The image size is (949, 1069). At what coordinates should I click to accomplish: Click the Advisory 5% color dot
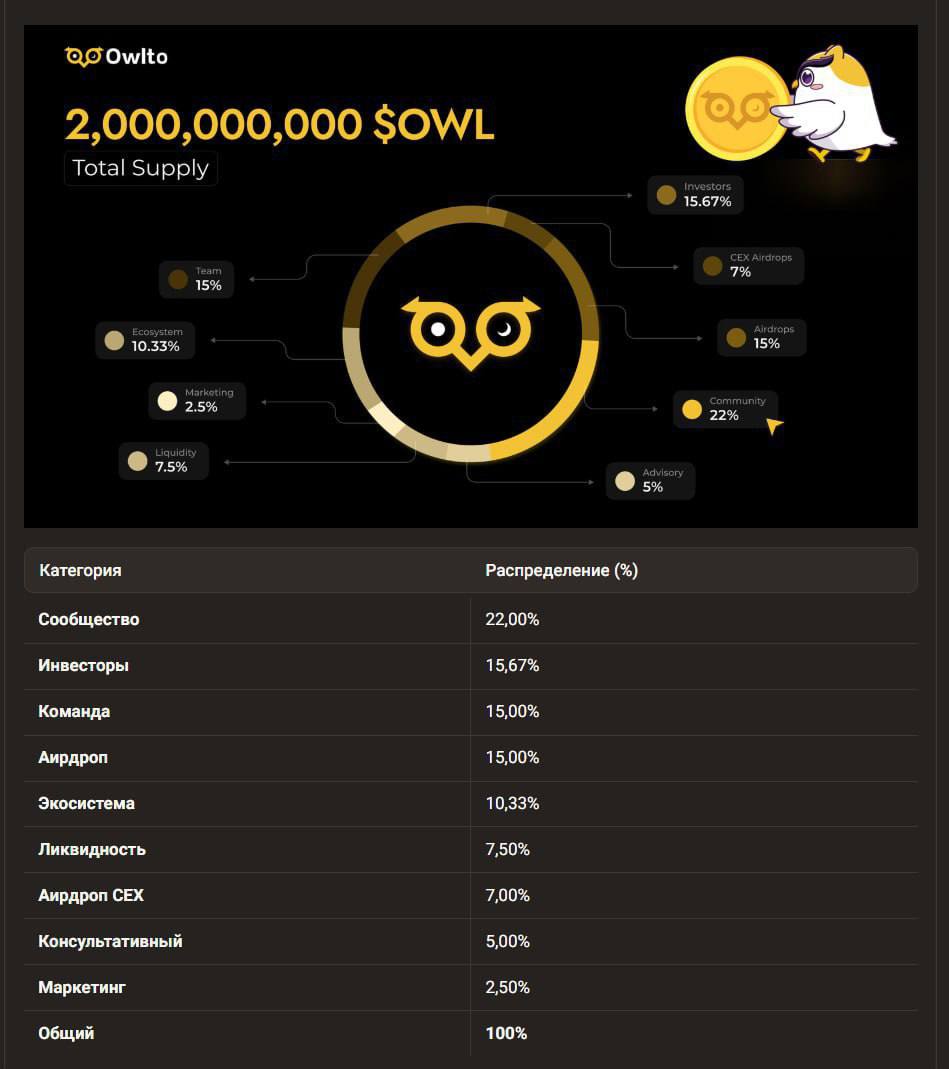point(625,481)
